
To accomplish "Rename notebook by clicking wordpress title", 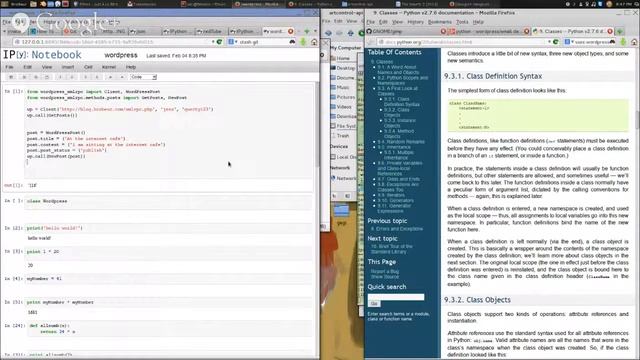I will [x=121, y=55].
